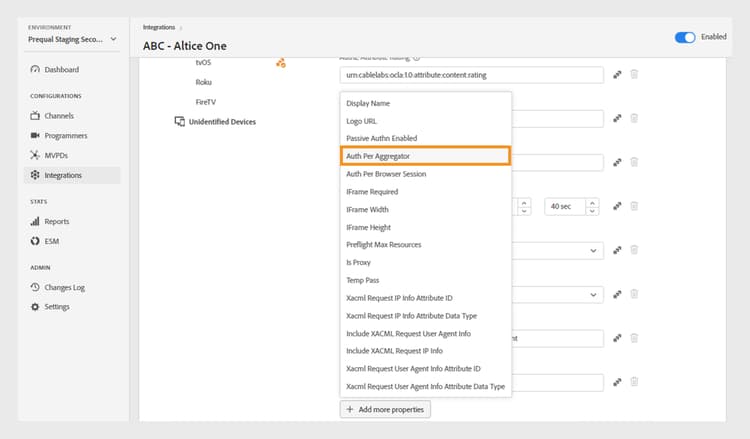Screen dimensions: 750x439
Task: Click Add more properties button
Action: pos(385,409)
